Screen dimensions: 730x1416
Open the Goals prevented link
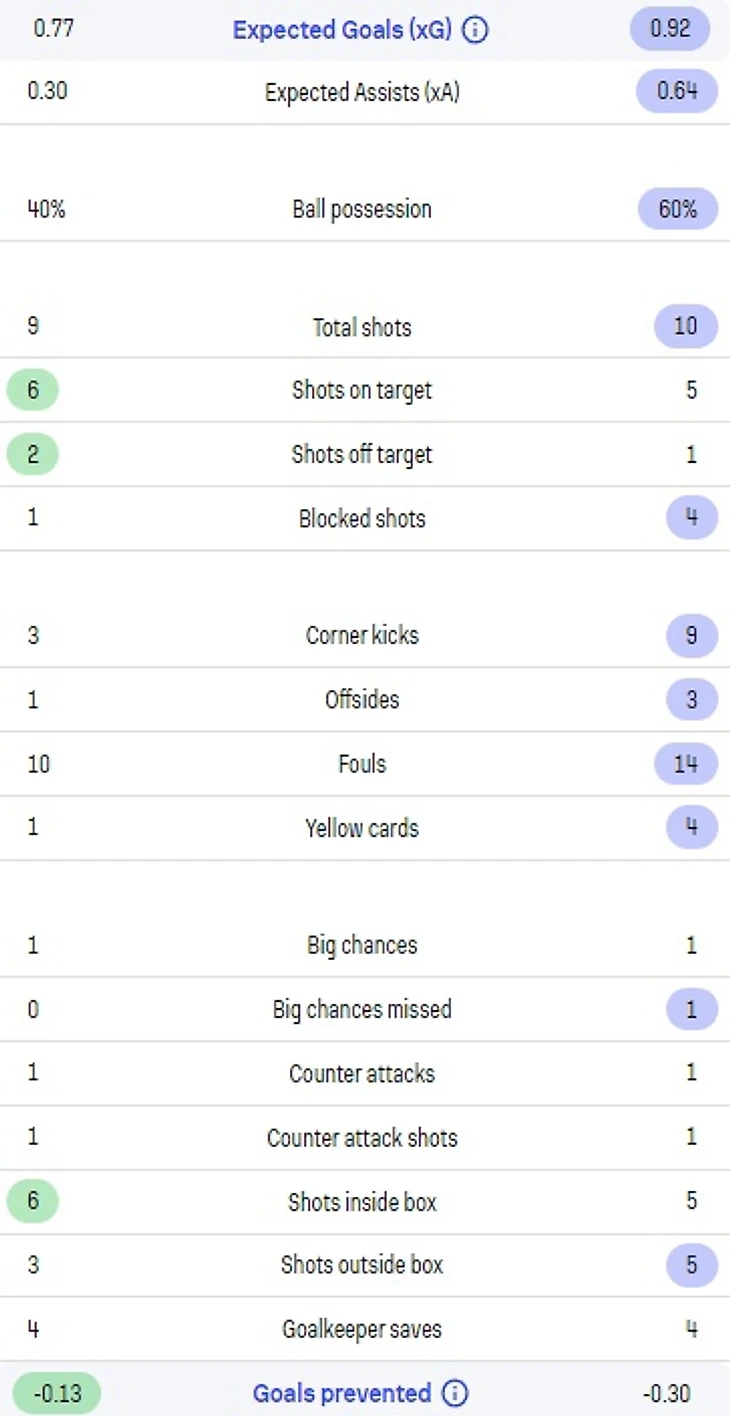click(x=341, y=1393)
